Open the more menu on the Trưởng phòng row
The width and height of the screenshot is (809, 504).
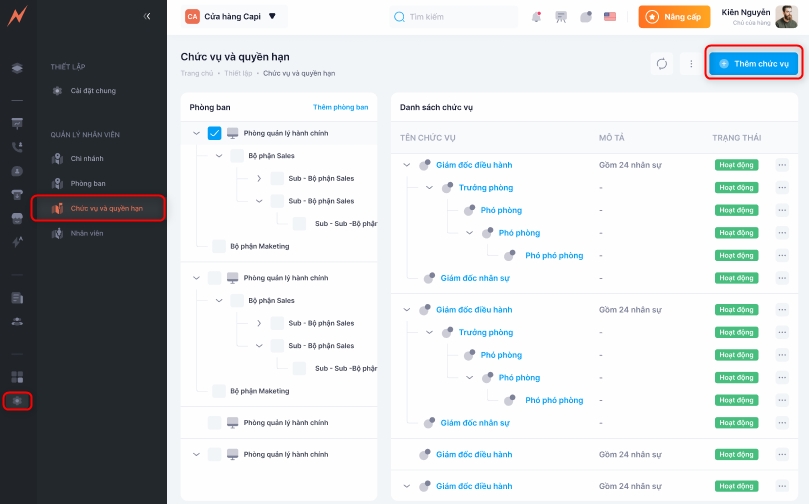(x=782, y=187)
